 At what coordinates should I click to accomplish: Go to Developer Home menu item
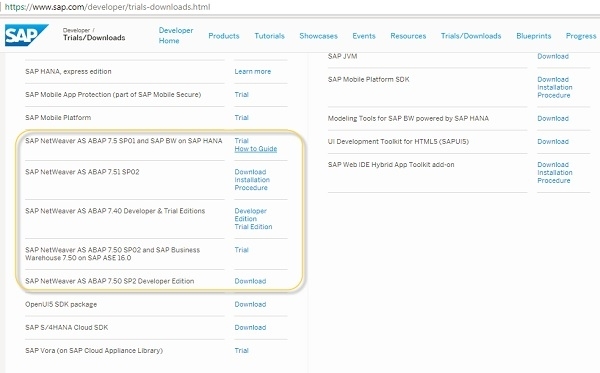pos(176,36)
